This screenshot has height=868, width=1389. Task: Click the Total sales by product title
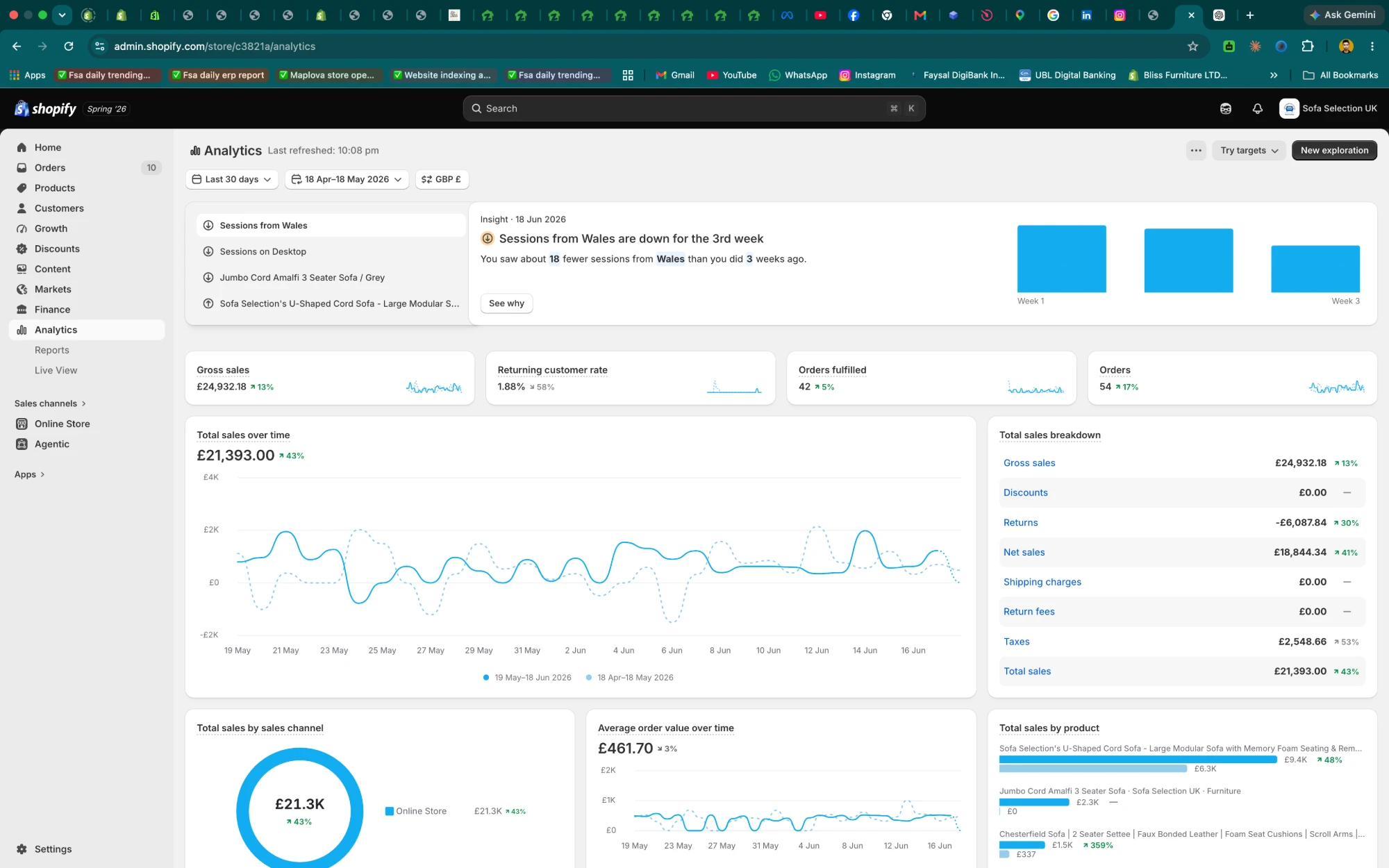point(1049,728)
